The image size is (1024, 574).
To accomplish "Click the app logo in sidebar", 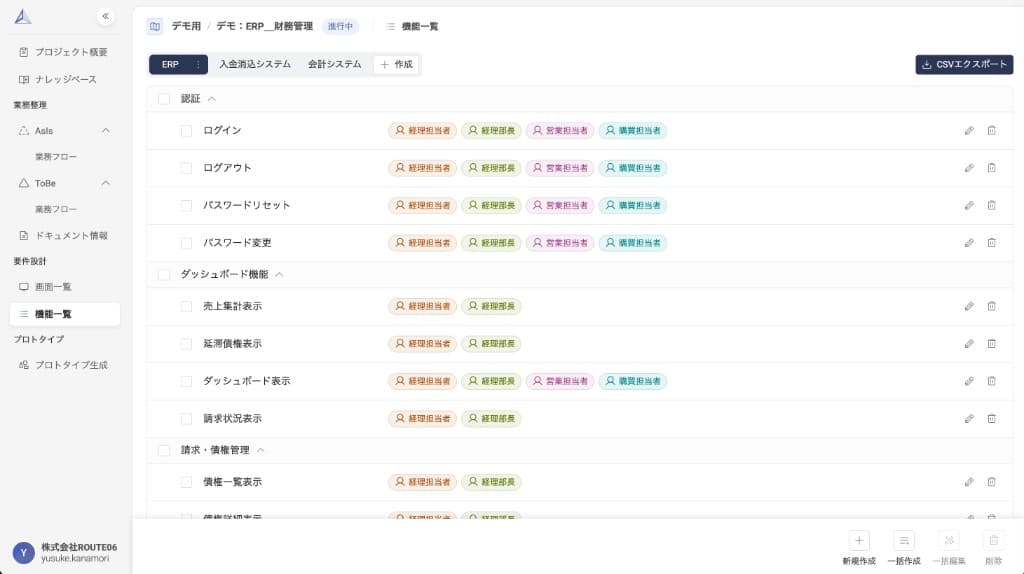I will (23, 16).
